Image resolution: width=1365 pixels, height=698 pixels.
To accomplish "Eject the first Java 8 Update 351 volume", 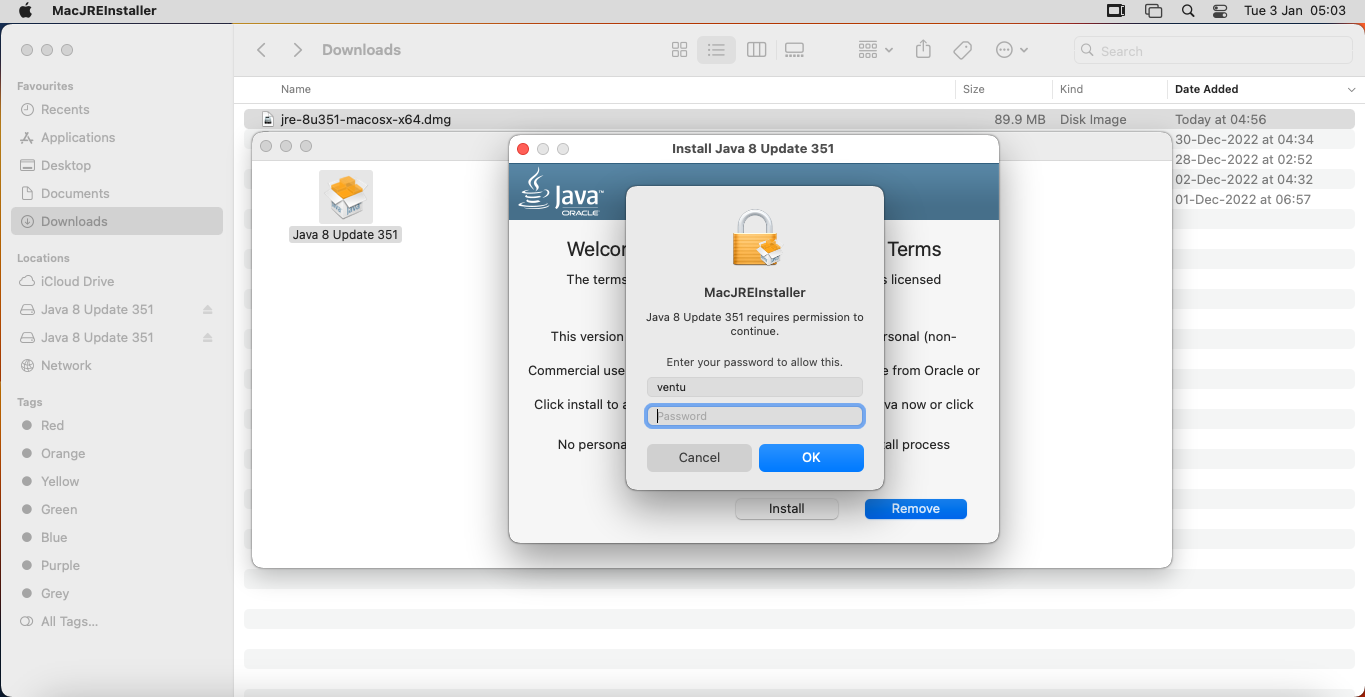I will (208, 310).
